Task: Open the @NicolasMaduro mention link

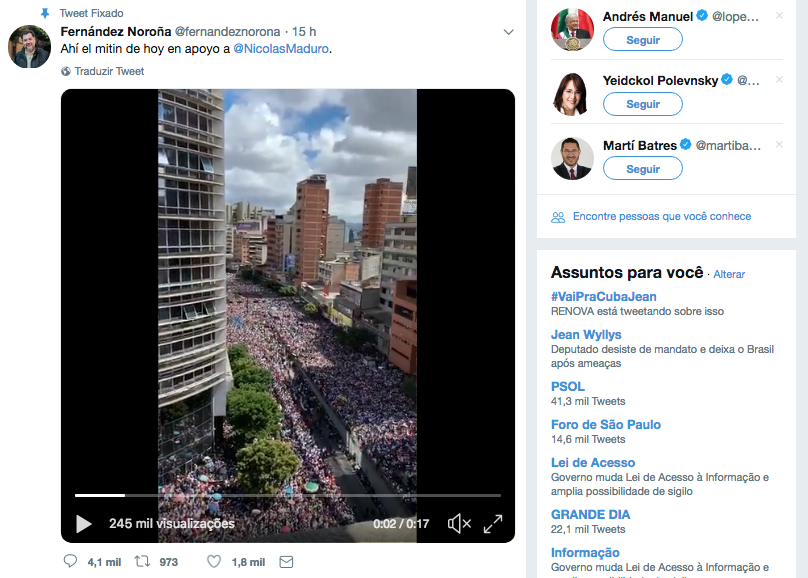Action: 281,48
